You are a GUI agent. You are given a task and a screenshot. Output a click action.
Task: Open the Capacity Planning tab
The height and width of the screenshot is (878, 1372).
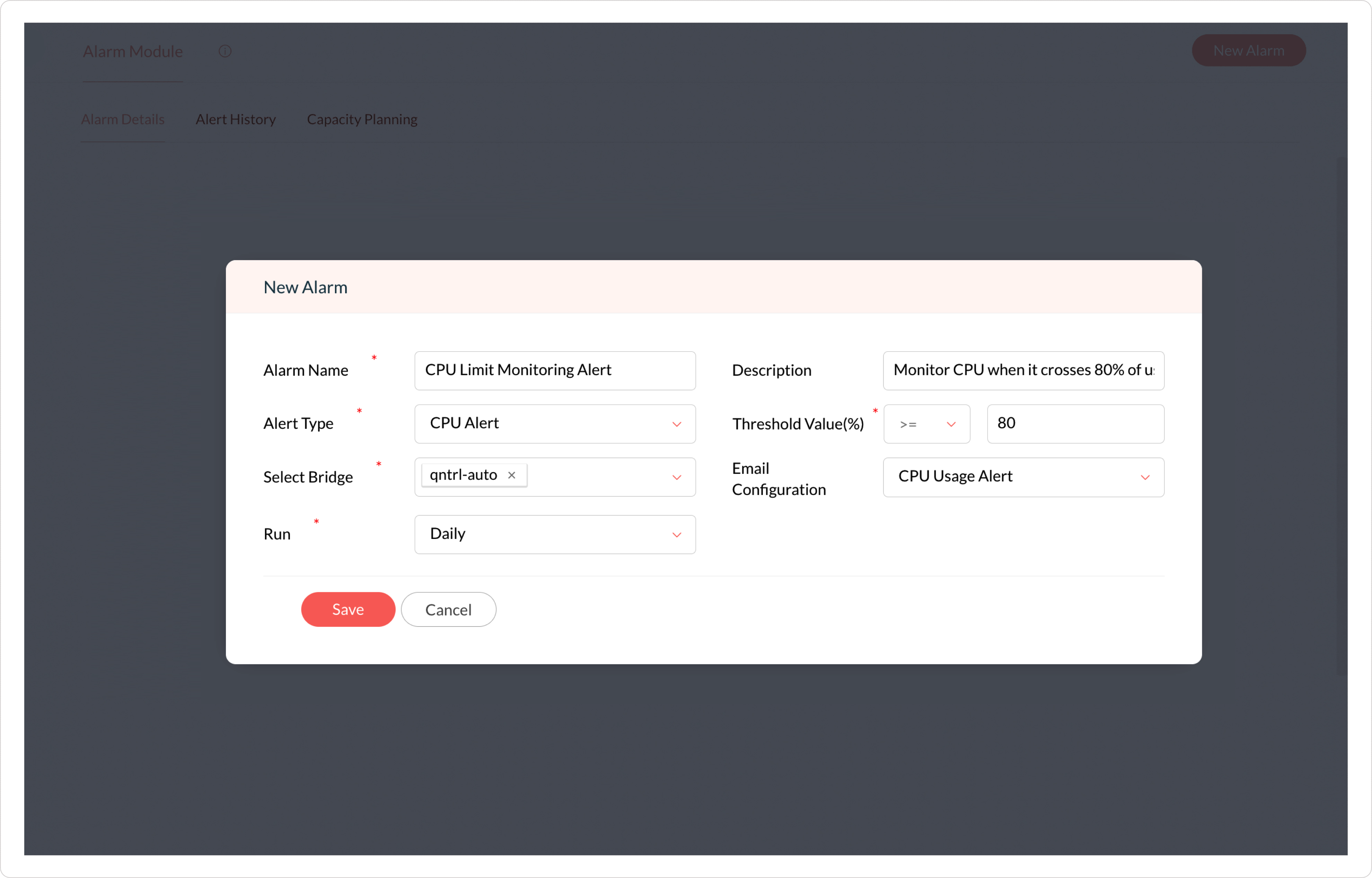coord(361,119)
